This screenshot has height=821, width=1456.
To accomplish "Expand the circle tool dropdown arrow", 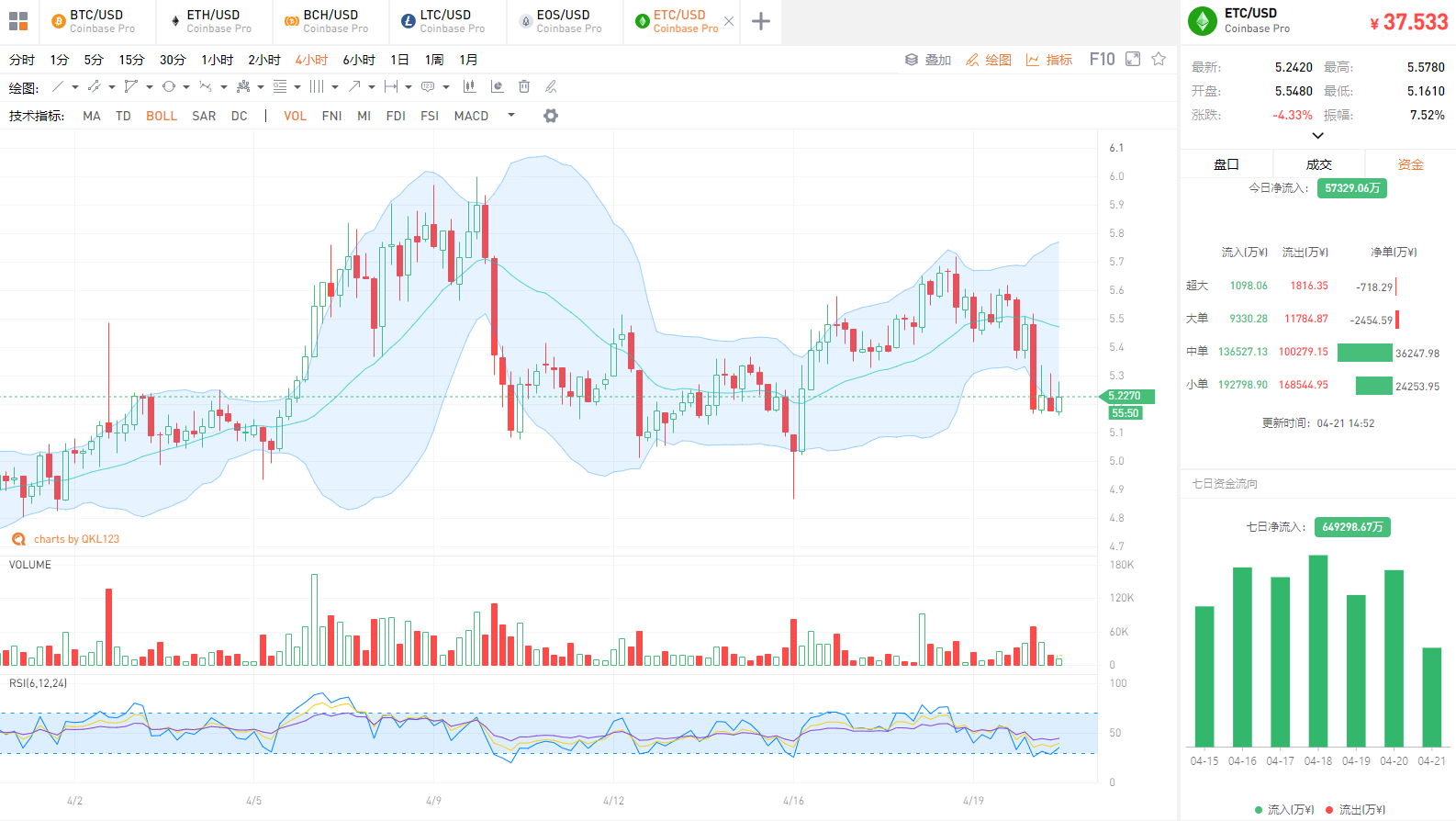I will pyautogui.click(x=186, y=87).
